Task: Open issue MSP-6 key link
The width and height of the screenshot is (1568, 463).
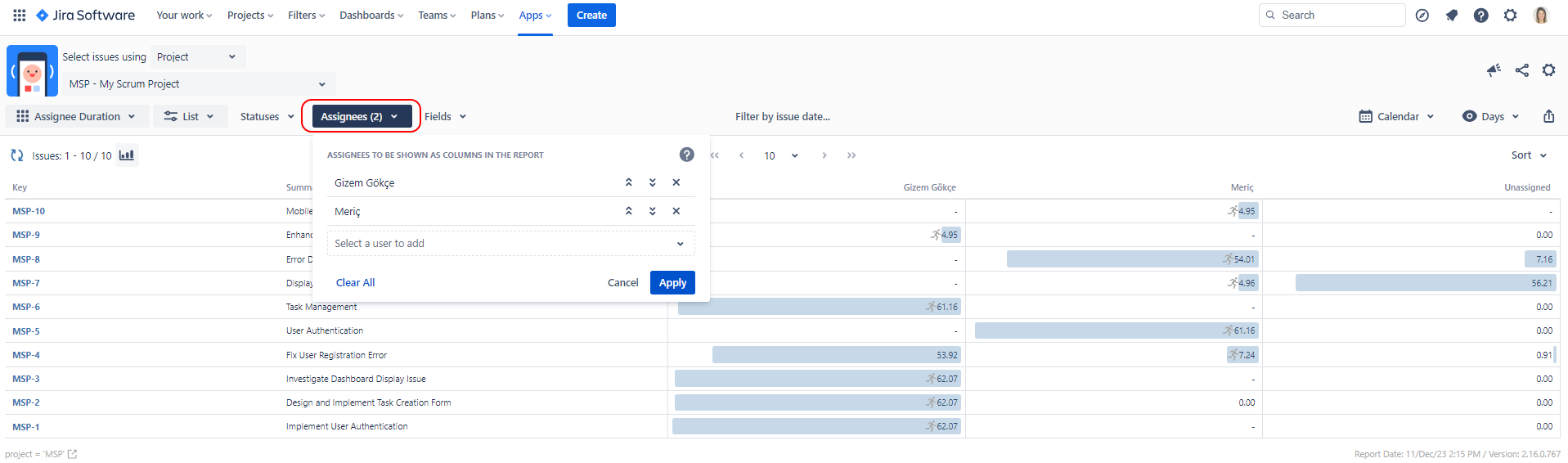Action: pos(26,308)
